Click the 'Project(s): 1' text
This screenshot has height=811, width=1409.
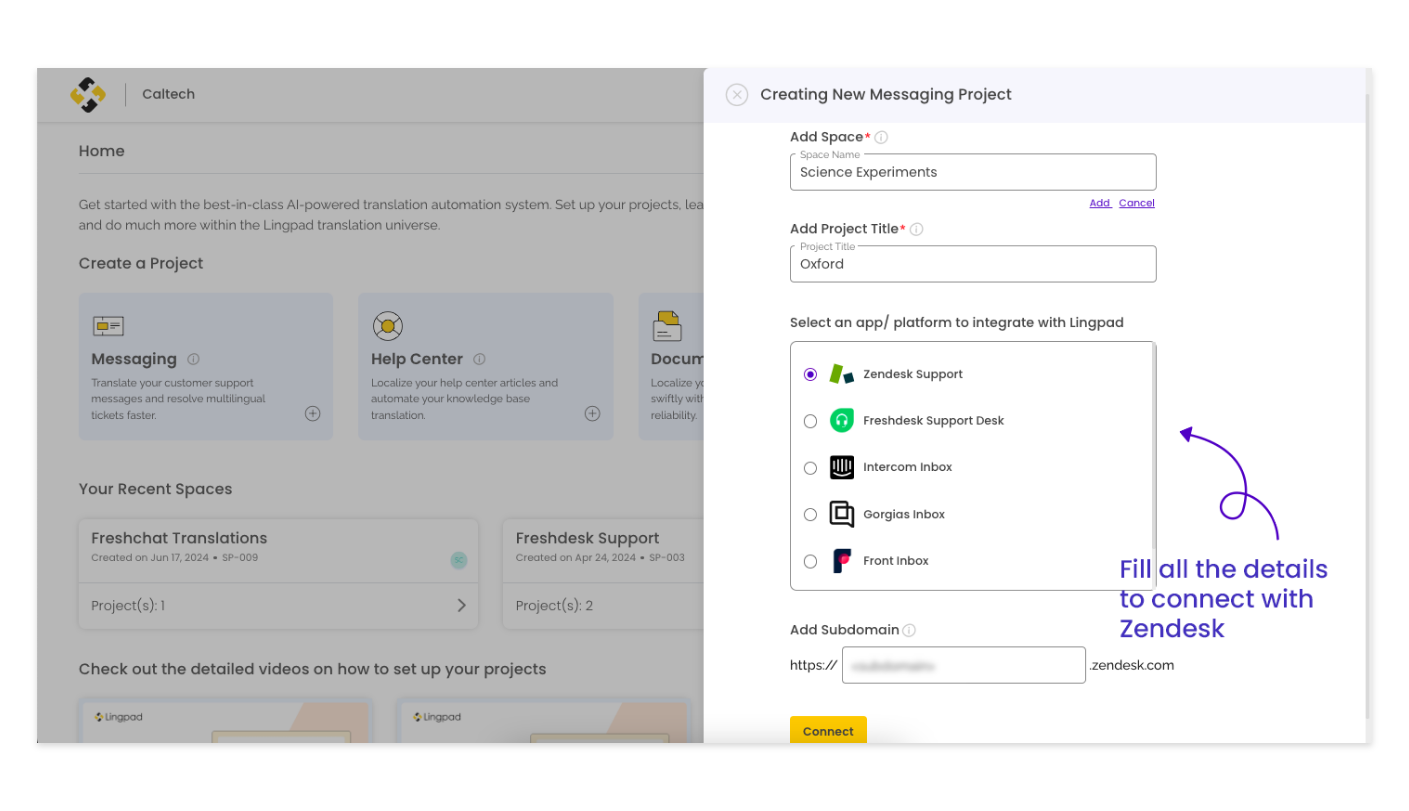tap(128, 605)
